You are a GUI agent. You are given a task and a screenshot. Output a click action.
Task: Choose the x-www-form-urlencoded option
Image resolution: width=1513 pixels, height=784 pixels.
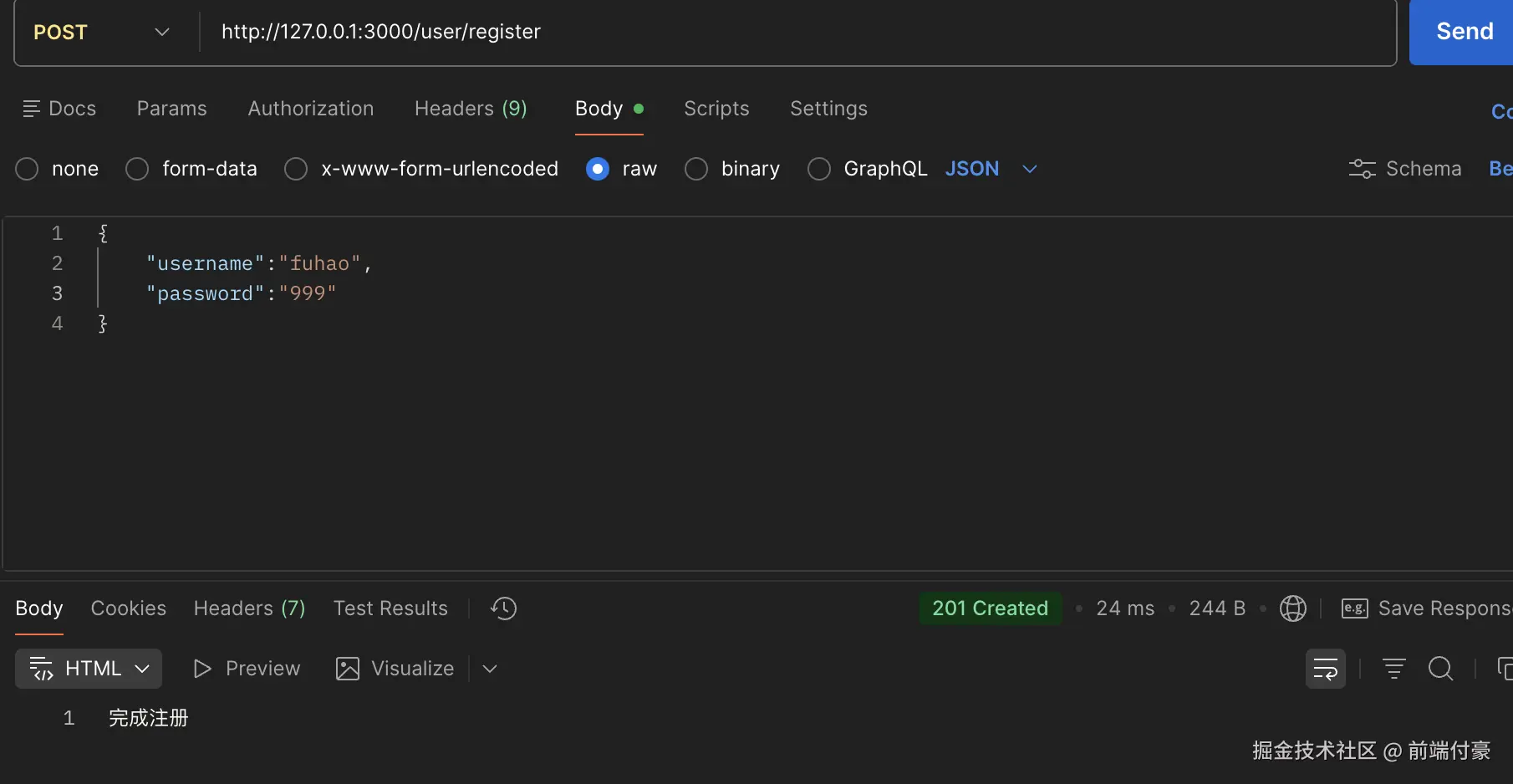(296, 169)
